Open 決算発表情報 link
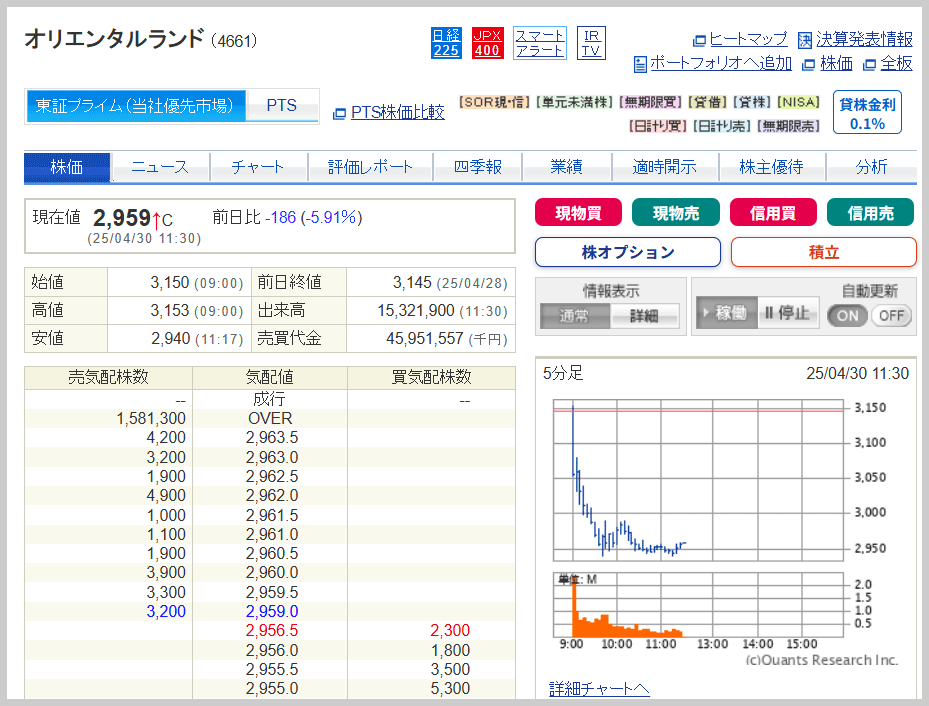Screen dimensions: 929x706 coord(864,39)
